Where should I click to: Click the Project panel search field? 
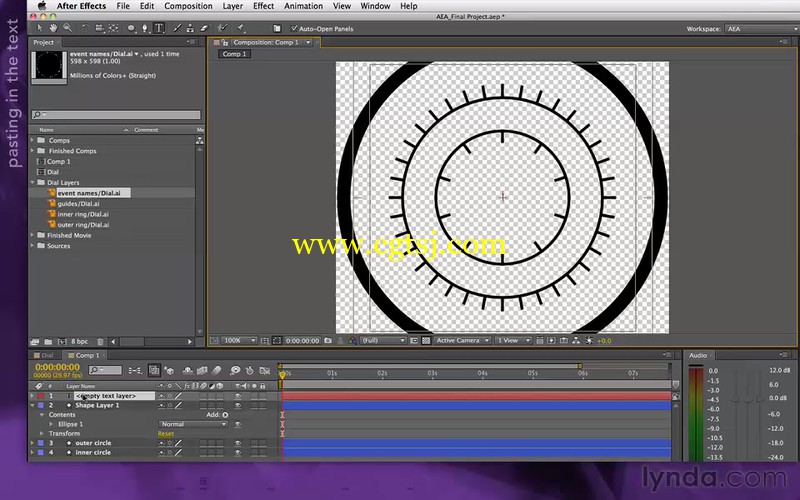point(116,115)
